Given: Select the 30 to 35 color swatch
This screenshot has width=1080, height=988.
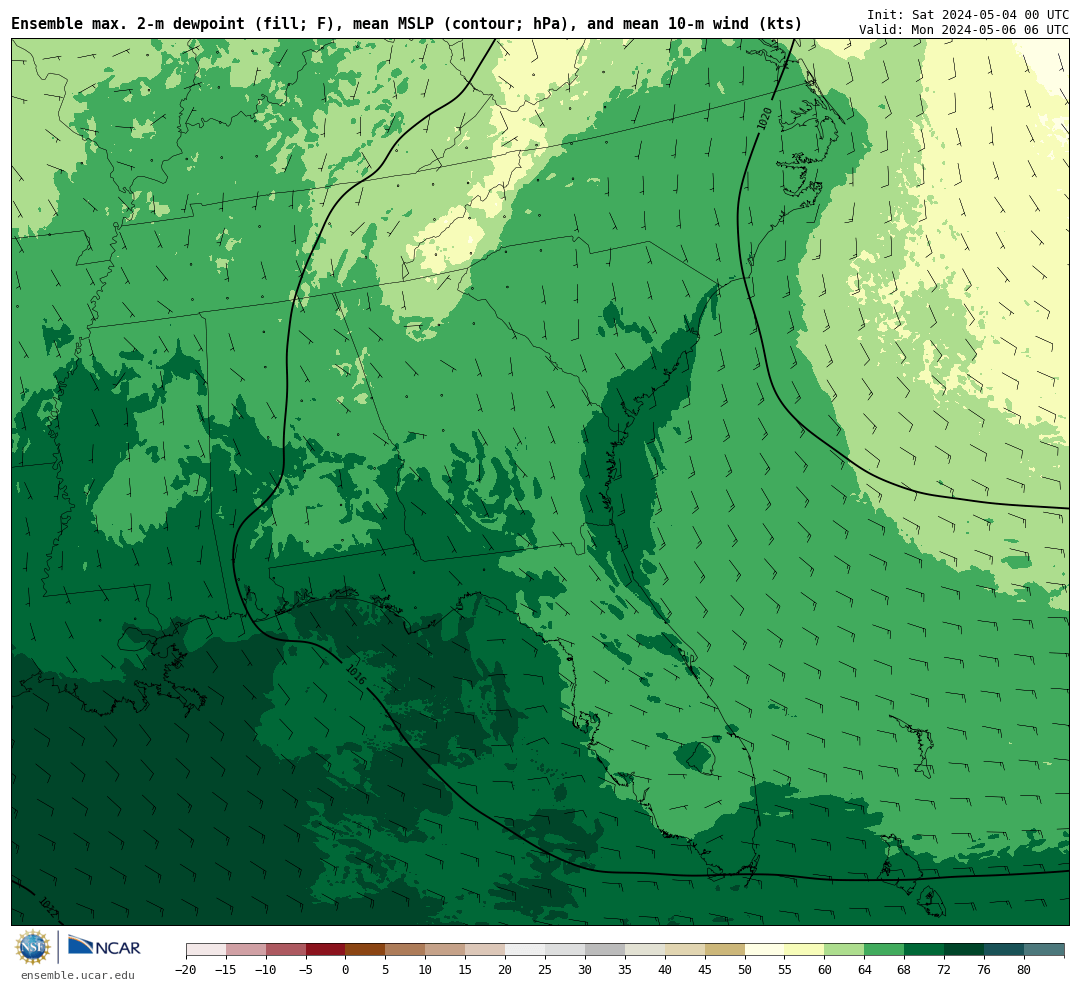Looking at the screenshot, I should tap(605, 950).
